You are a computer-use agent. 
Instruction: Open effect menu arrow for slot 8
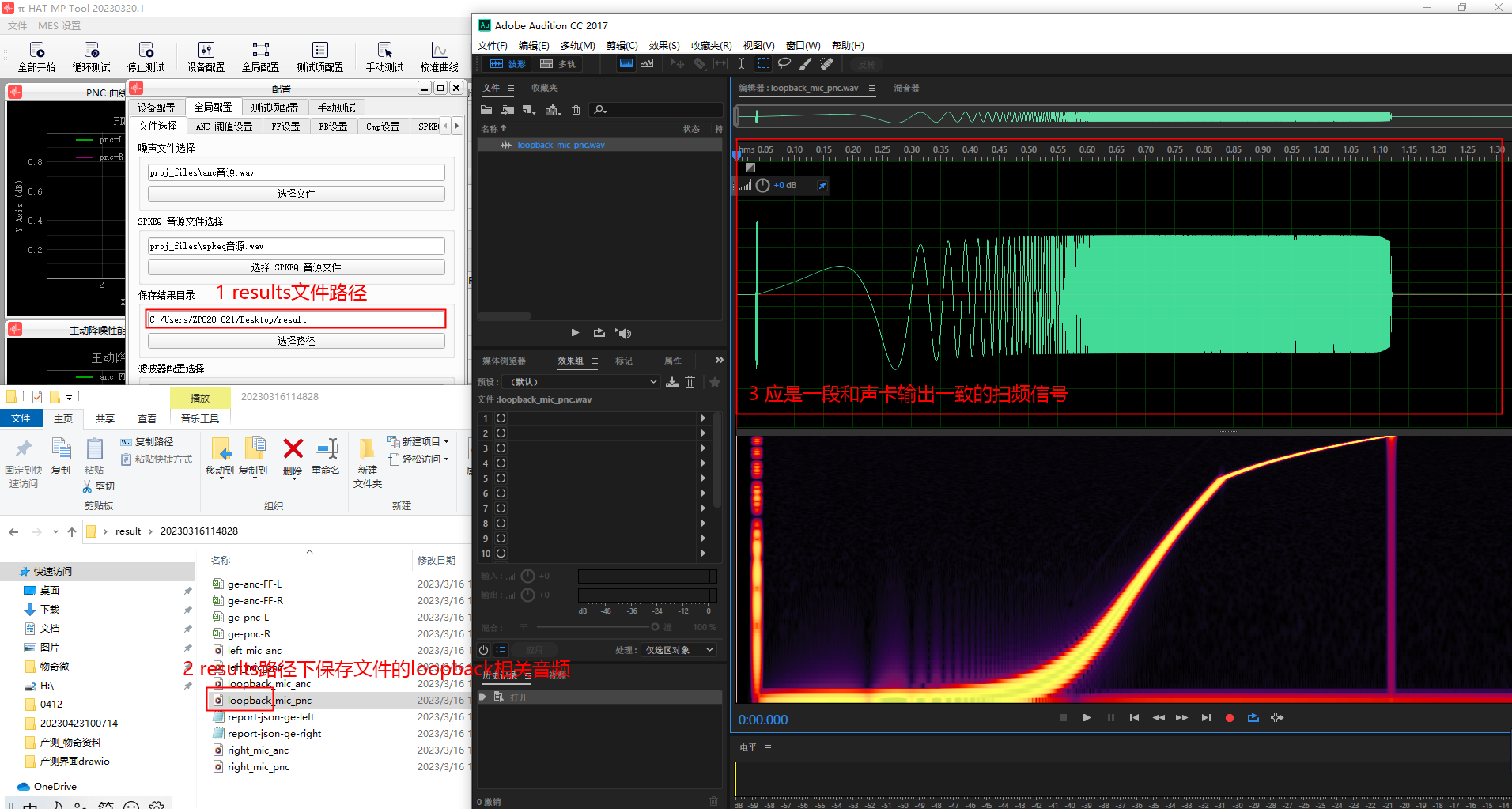(703, 523)
